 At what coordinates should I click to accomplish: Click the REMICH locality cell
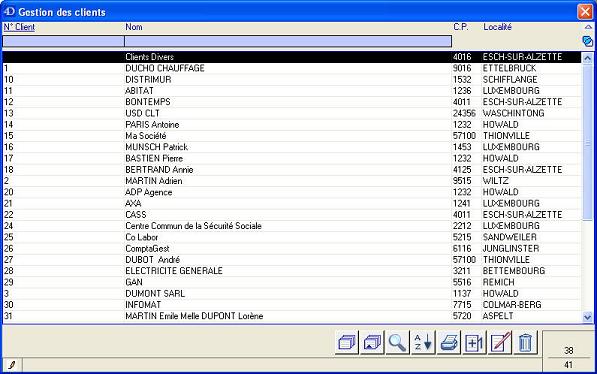tap(498, 282)
